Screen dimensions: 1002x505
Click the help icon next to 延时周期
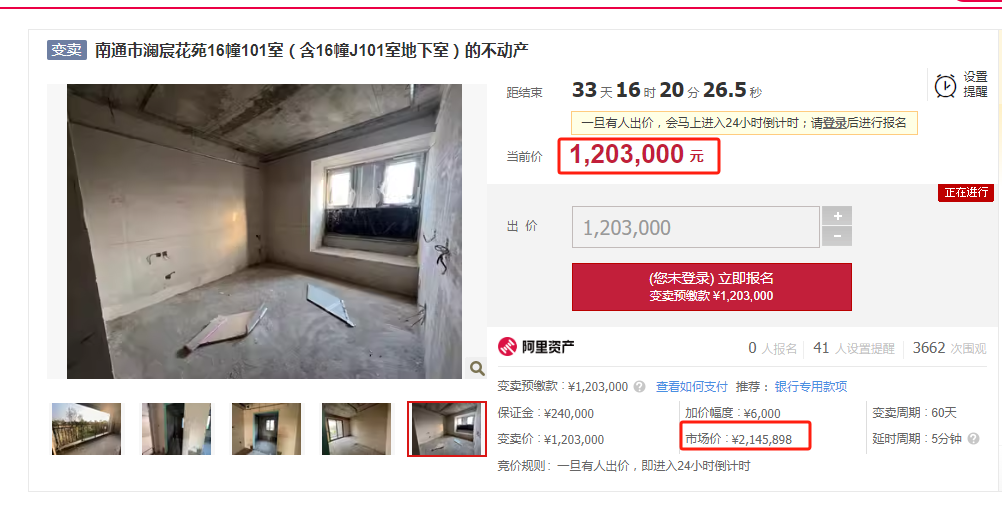pos(973,439)
